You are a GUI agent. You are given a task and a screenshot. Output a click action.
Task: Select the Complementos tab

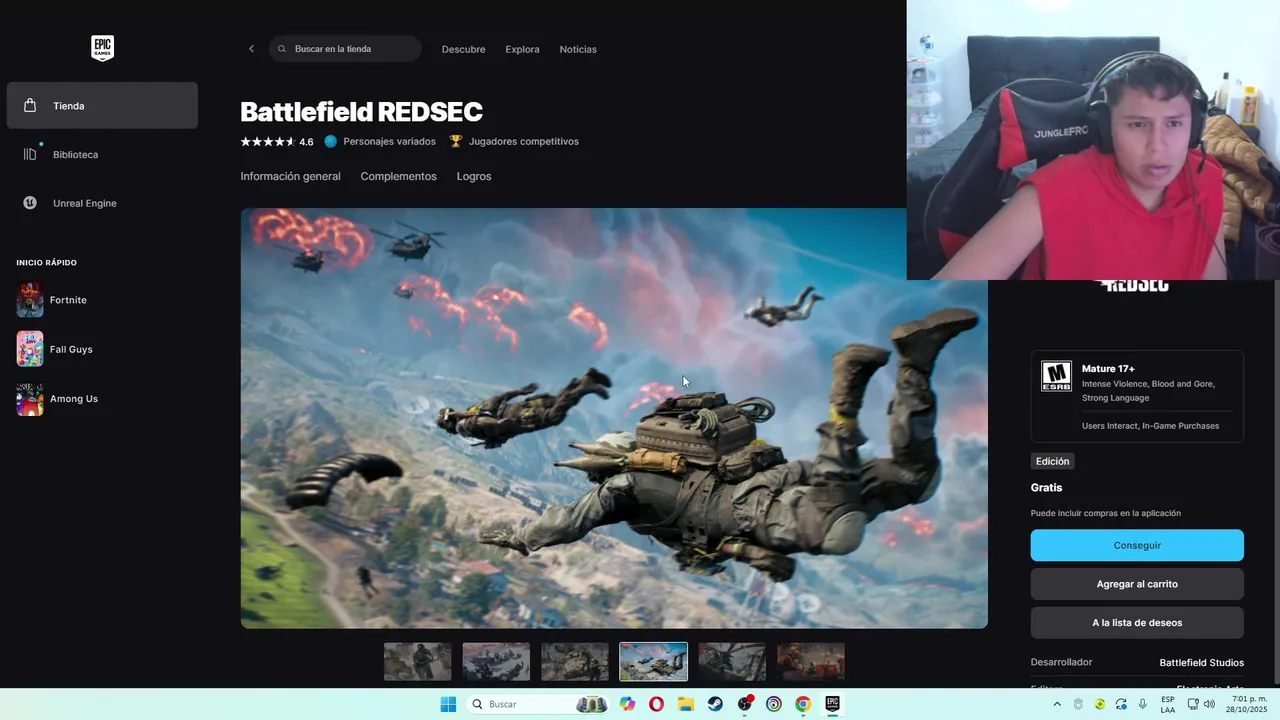pyautogui.click(x=398, y=176)
